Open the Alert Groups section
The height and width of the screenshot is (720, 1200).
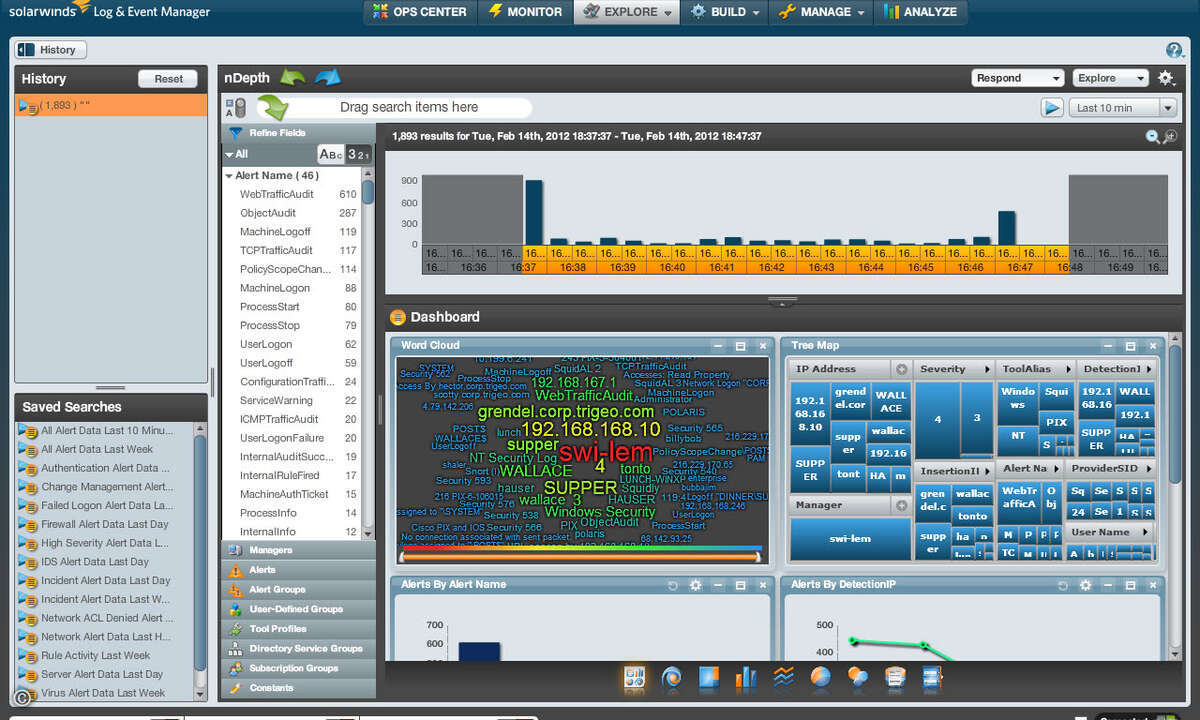[298, 590]
